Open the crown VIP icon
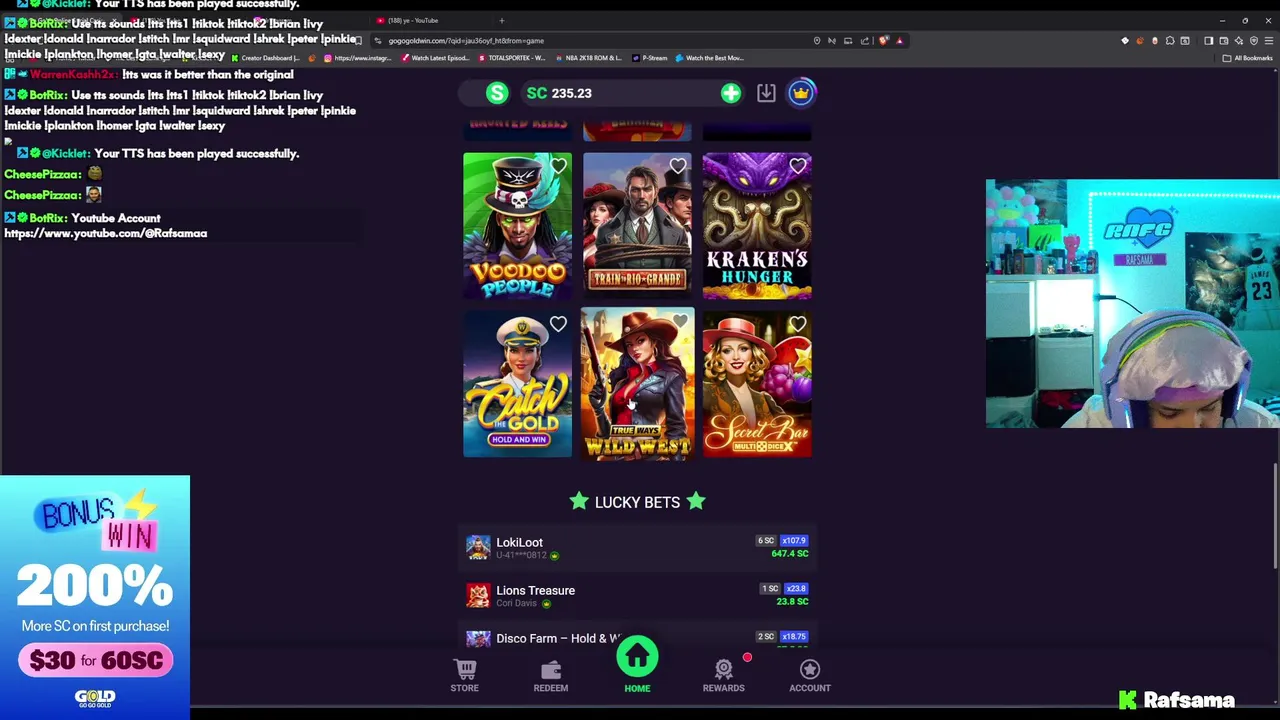This screenshot has height=720, width=1280. pos(801,93)
